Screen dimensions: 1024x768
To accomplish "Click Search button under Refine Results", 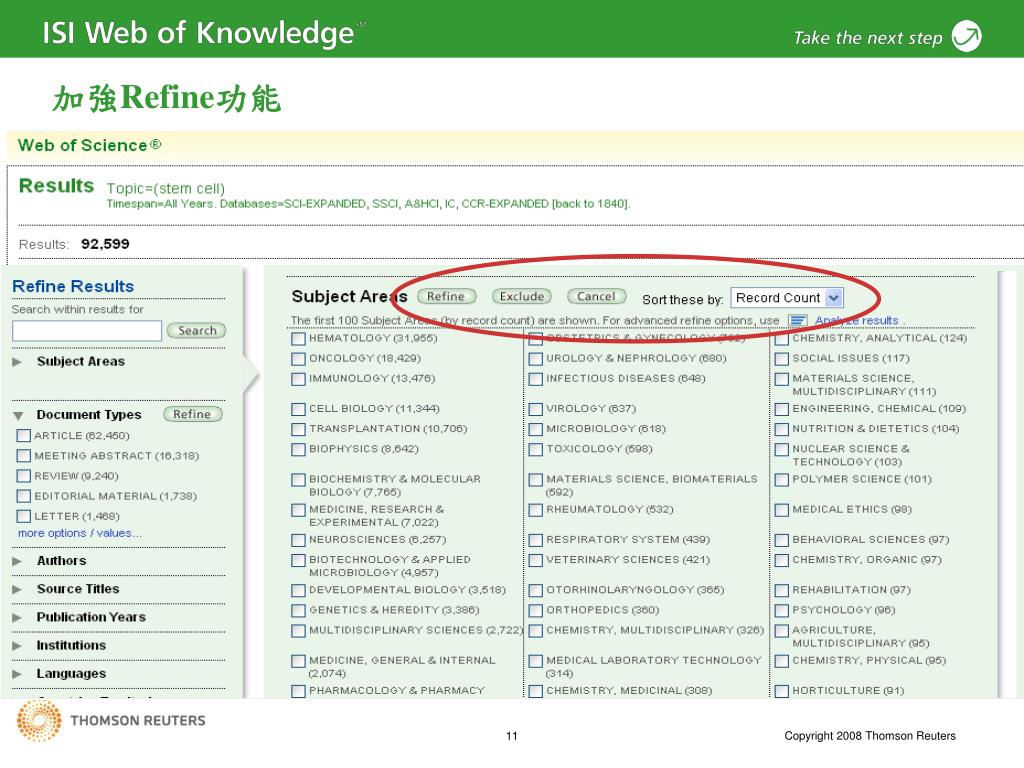I will [x=197, y=330].
